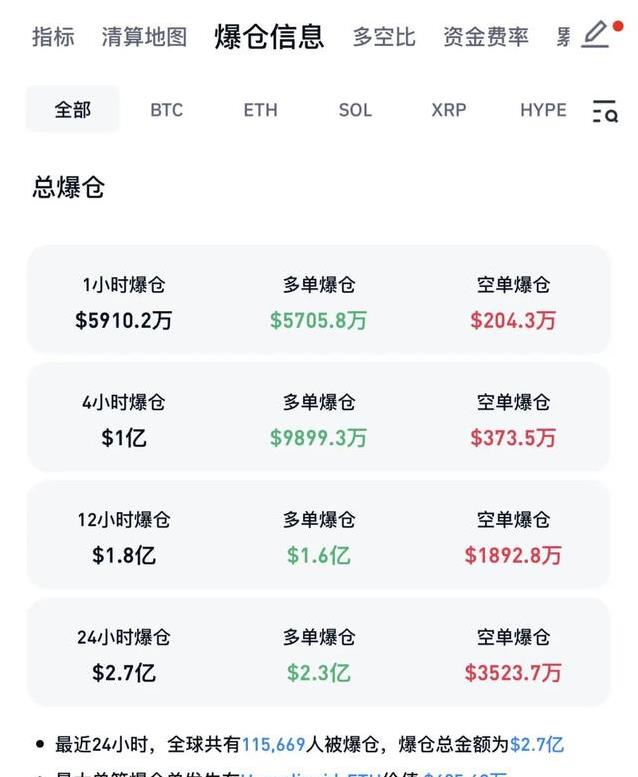This screenshot has height=777, width=638.
Task: Tap the $2.7亿 total amount link
Action: pos(537,744)
